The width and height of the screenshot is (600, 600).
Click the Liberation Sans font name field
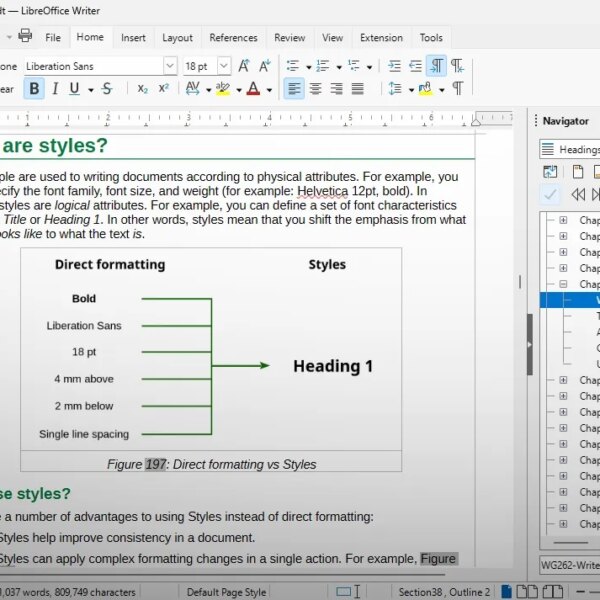[94, 66]
